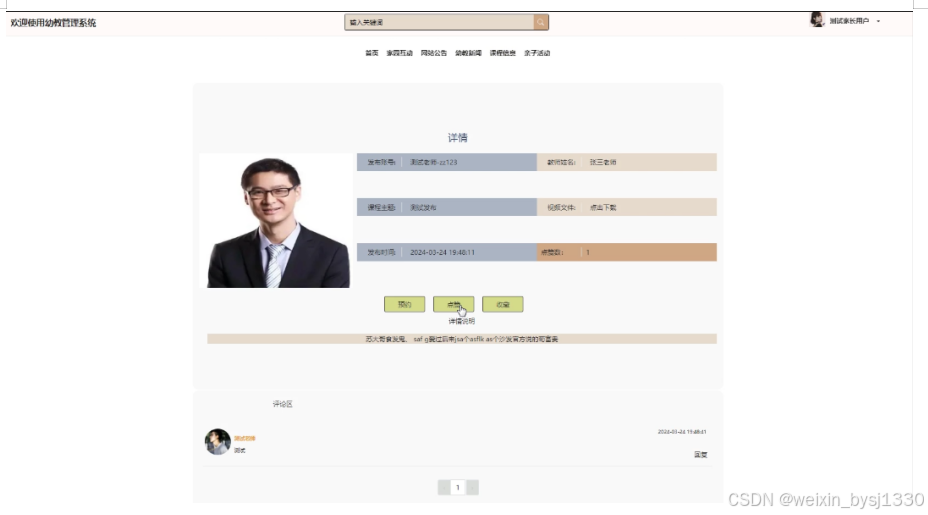Click the 发布时间 label
The height and width of the screenshot is (515, 928).
click(x=381, y=253)
